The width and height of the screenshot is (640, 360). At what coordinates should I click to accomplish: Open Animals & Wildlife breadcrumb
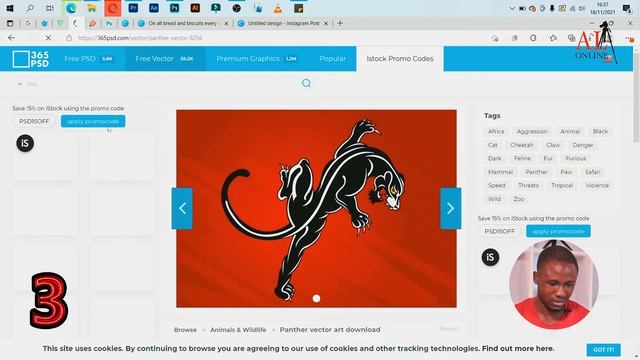pyautogui.click(x=238, y=329)
